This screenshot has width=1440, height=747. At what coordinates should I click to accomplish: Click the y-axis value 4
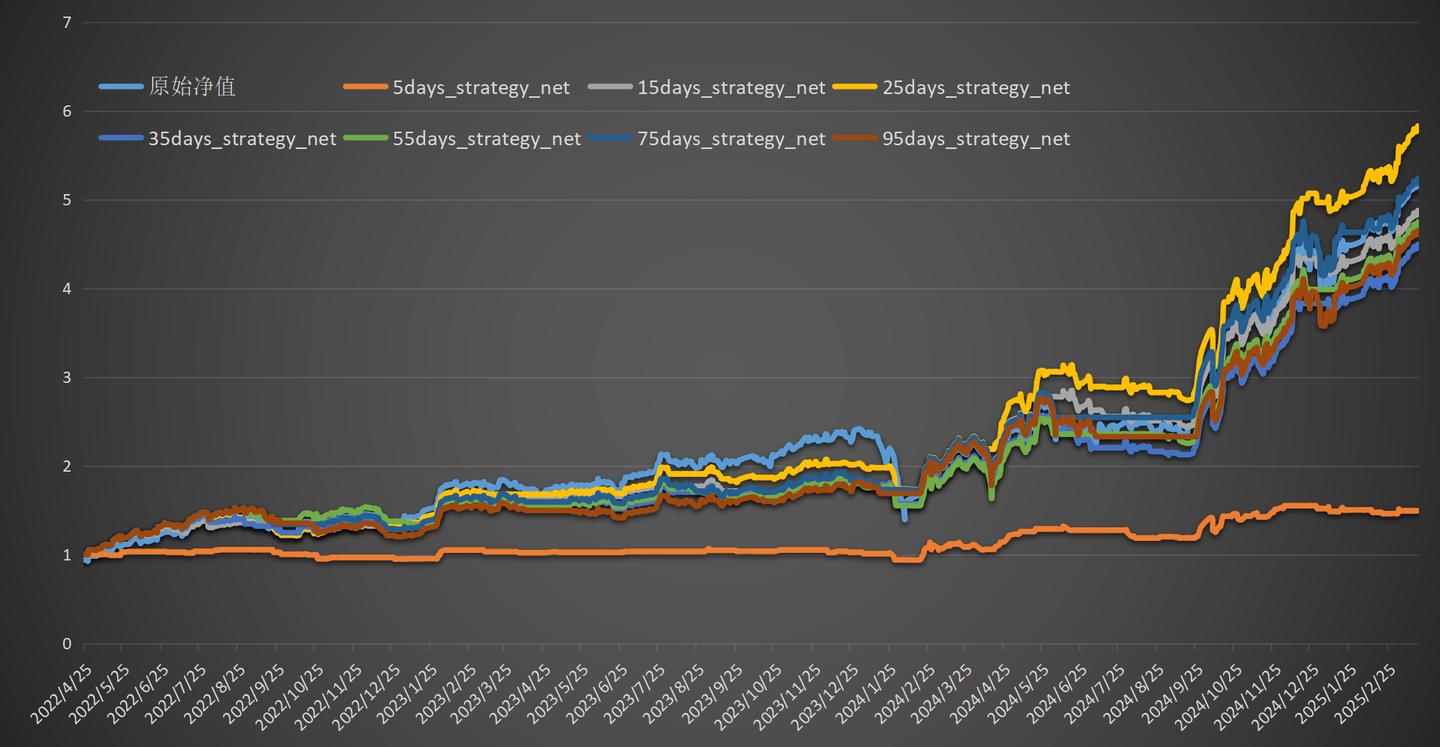click(66, 289)
